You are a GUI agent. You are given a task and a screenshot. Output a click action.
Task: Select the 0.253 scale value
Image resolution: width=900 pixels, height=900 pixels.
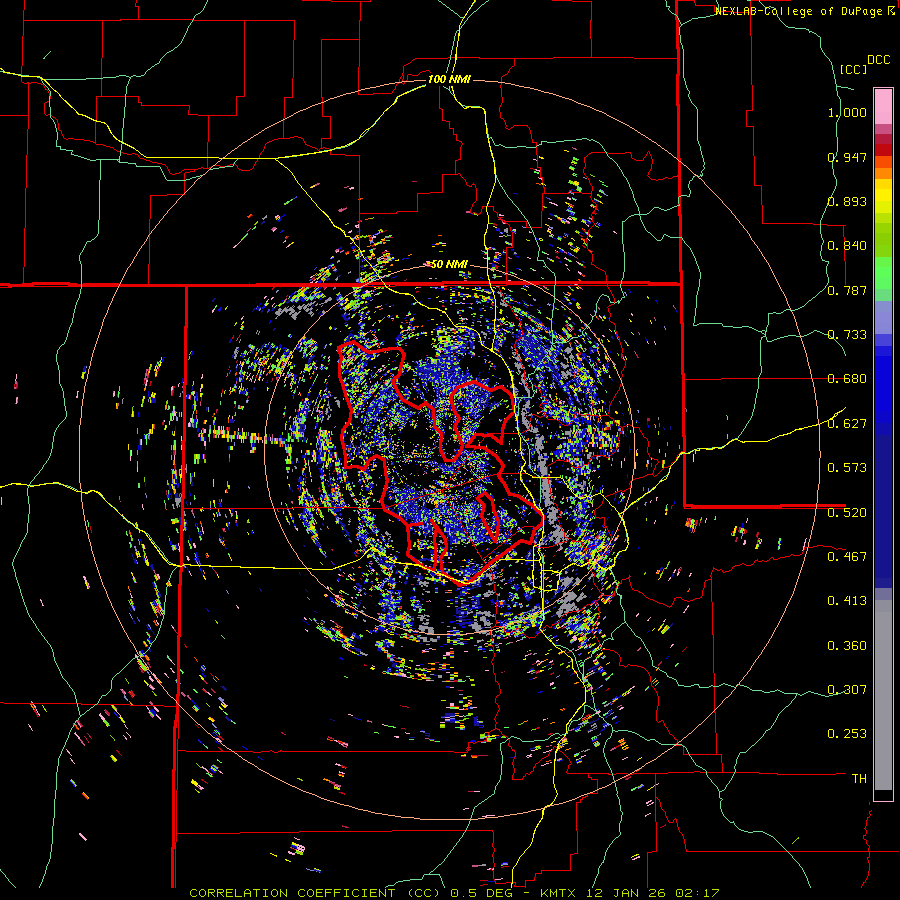click(847, 734)
